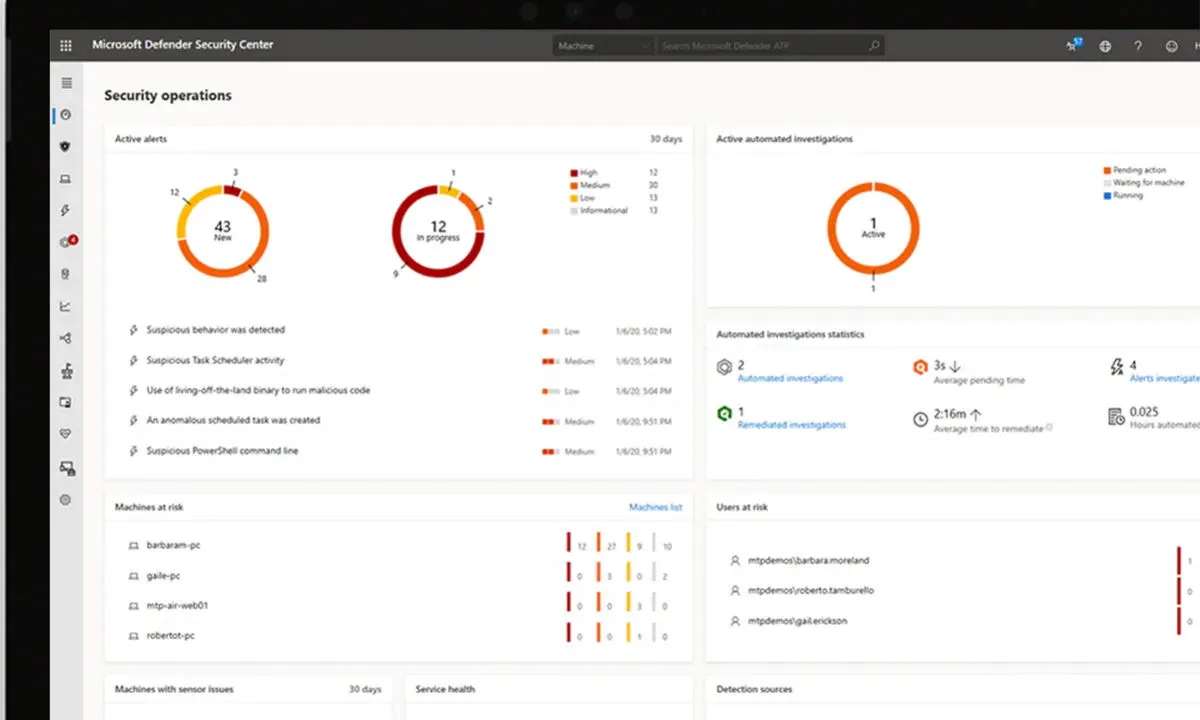Select the mtp-air-web01 machine row
The image size is (1200, 720).
(x=399, y=606)
